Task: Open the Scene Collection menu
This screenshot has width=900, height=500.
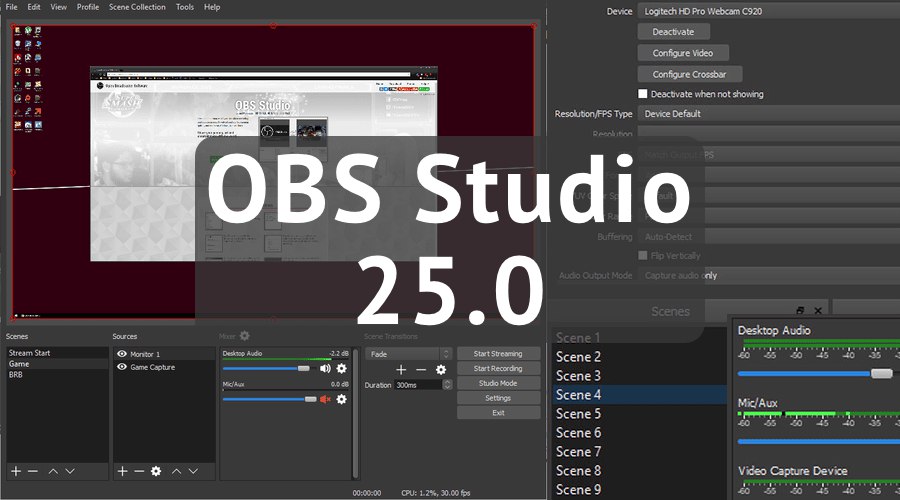Action: pos(137,7)
